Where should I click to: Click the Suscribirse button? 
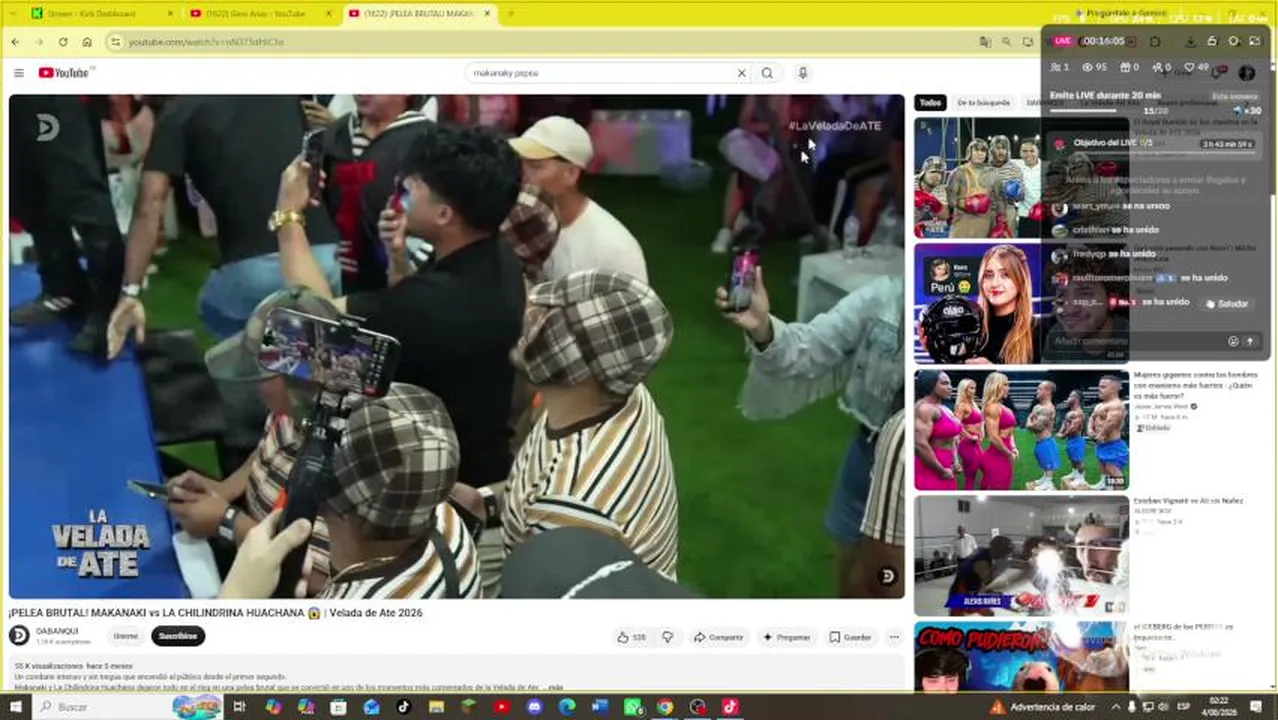[x=178, y=636]
